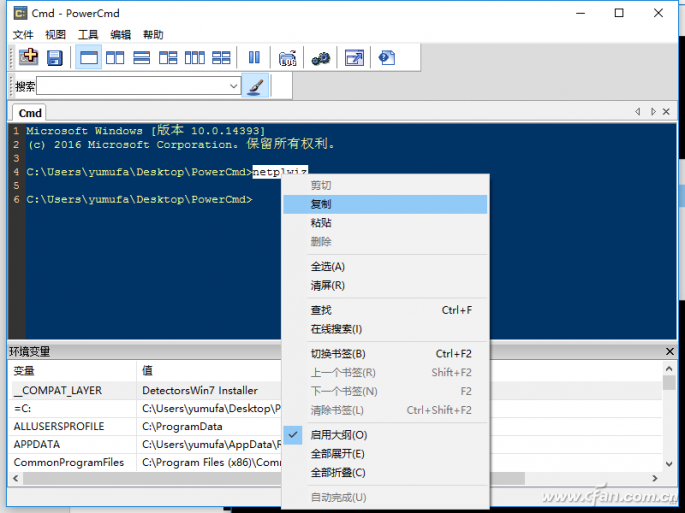Select the one-left two-right panes layout
Screen dimensions: 685x513
click(x=168, y=58)
